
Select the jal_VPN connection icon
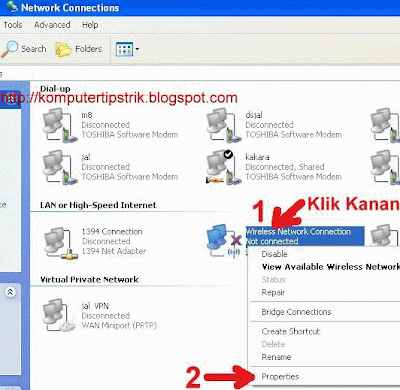pos(59,315)
